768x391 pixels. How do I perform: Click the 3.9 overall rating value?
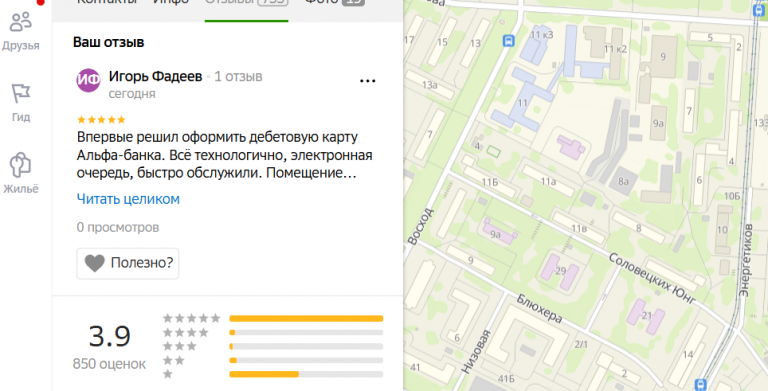point(110,336)
